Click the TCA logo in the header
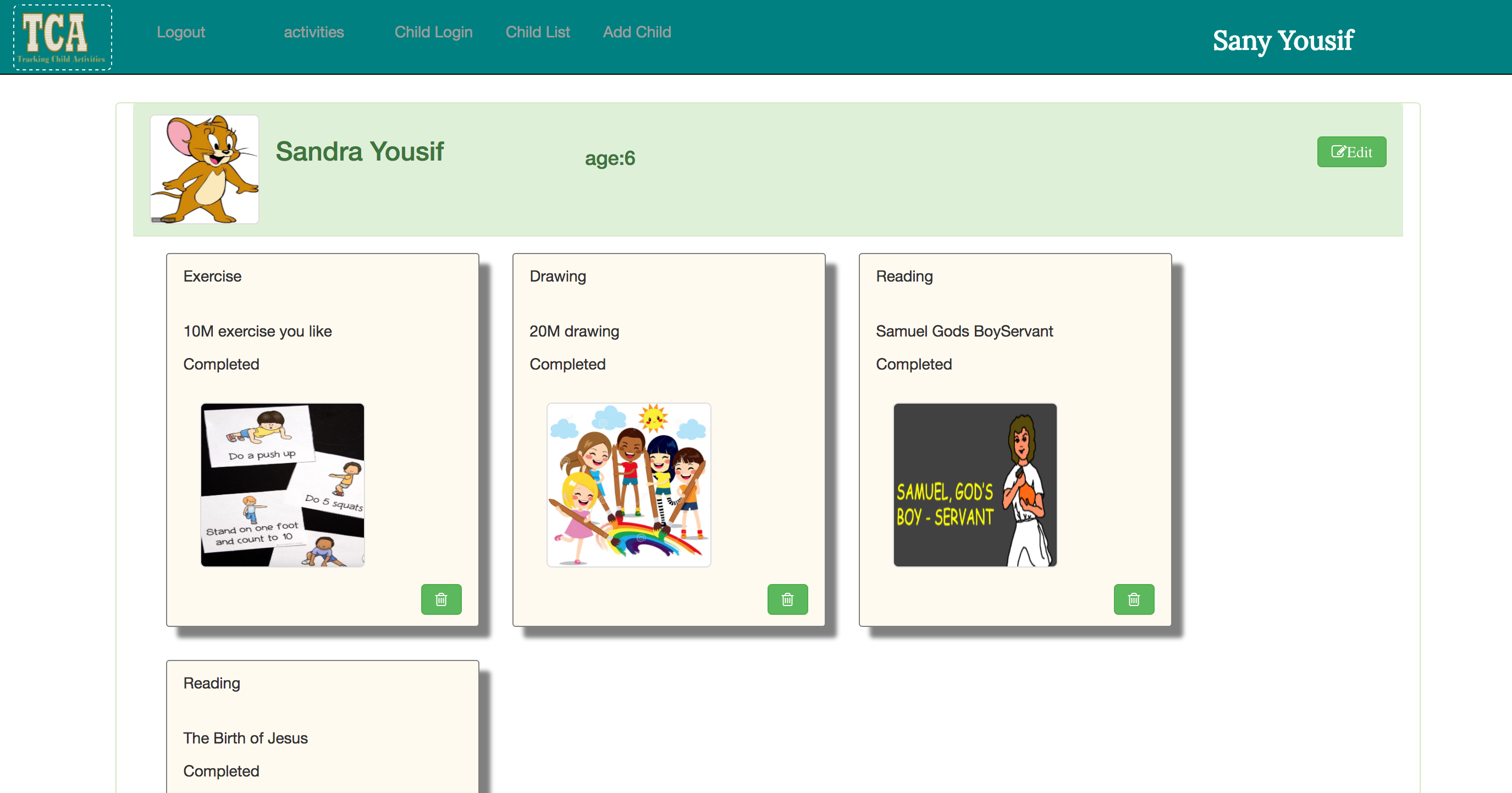 tap(63, 37)
